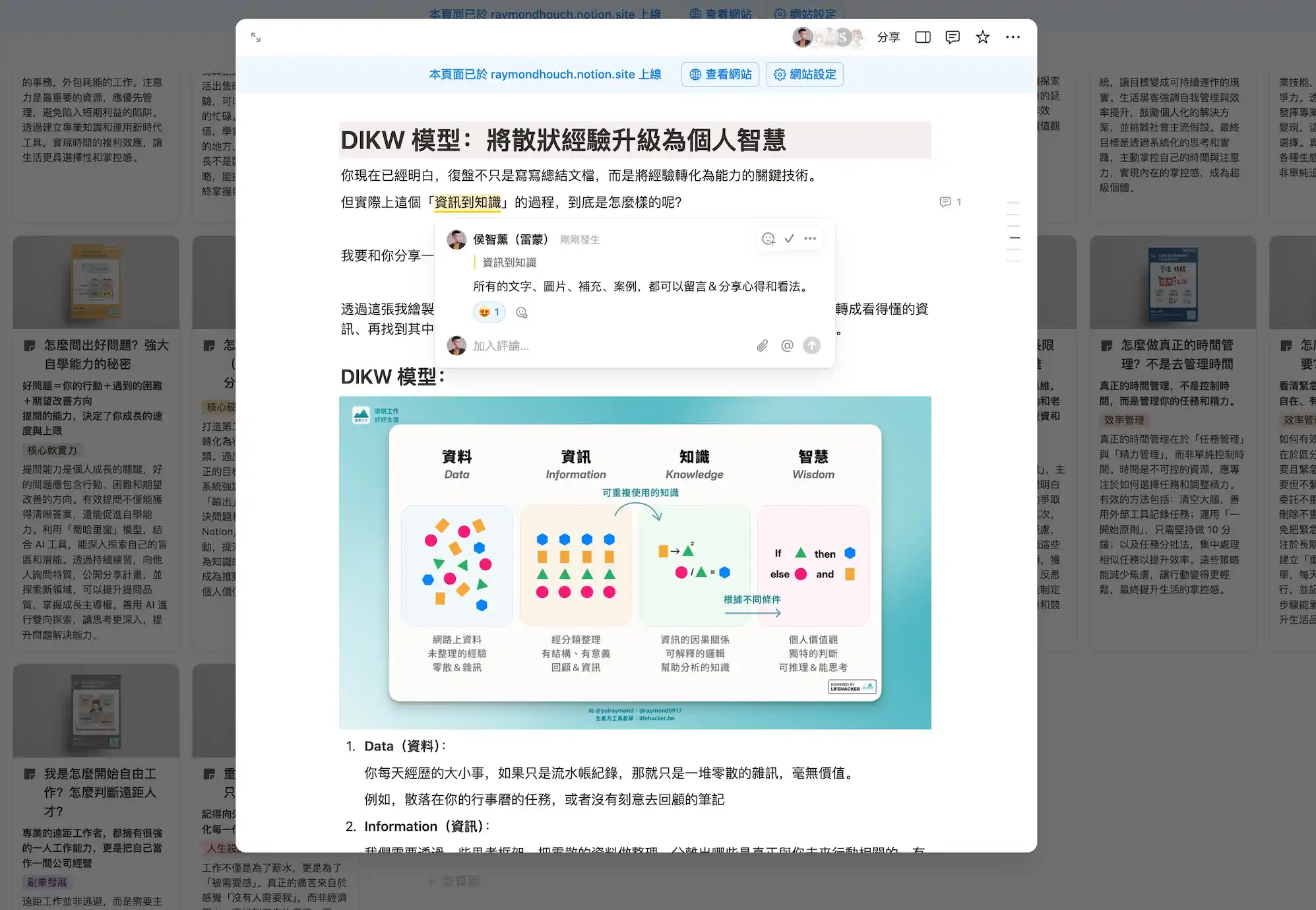Click commenter name 侯智薰（雷蒙）
The image size is (1316, 910).
tap(511, 240)
